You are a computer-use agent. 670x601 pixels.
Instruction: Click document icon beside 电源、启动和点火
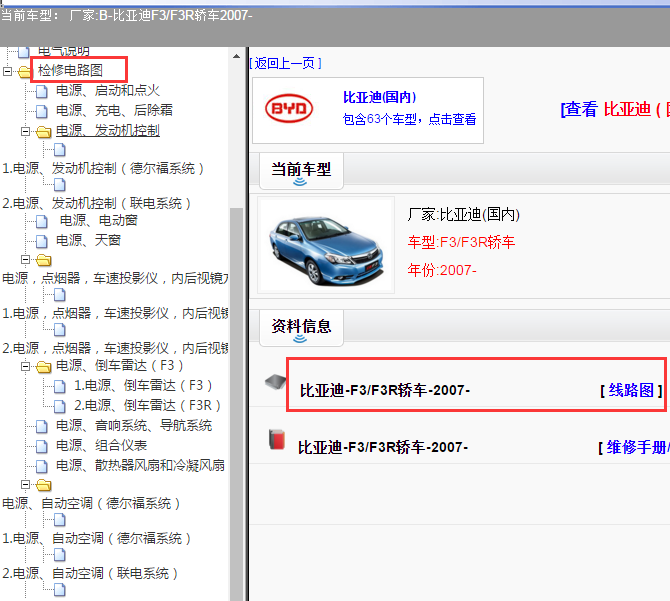[41, 91]
